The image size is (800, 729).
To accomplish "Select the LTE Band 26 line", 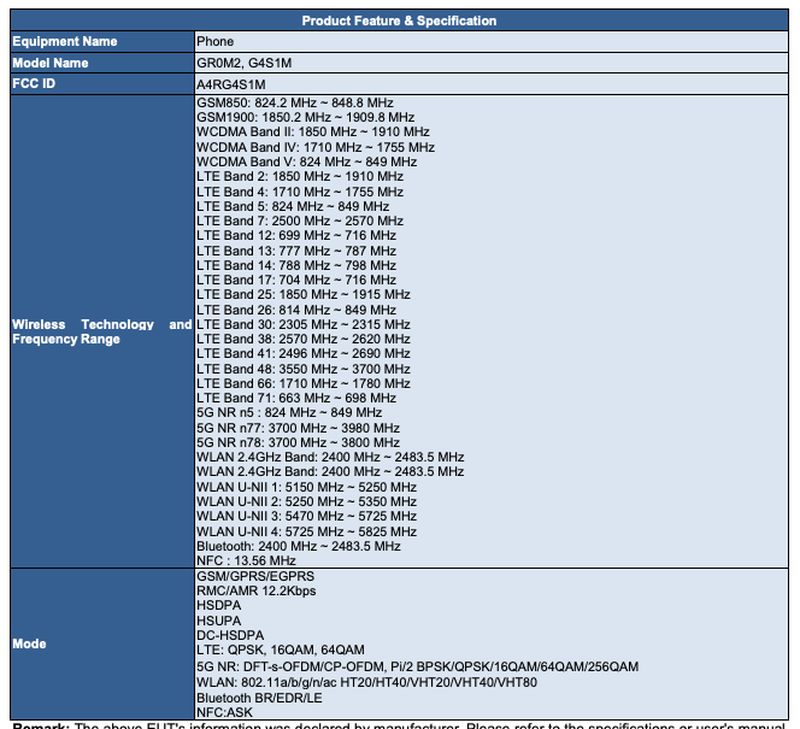I will click(296, 310).
